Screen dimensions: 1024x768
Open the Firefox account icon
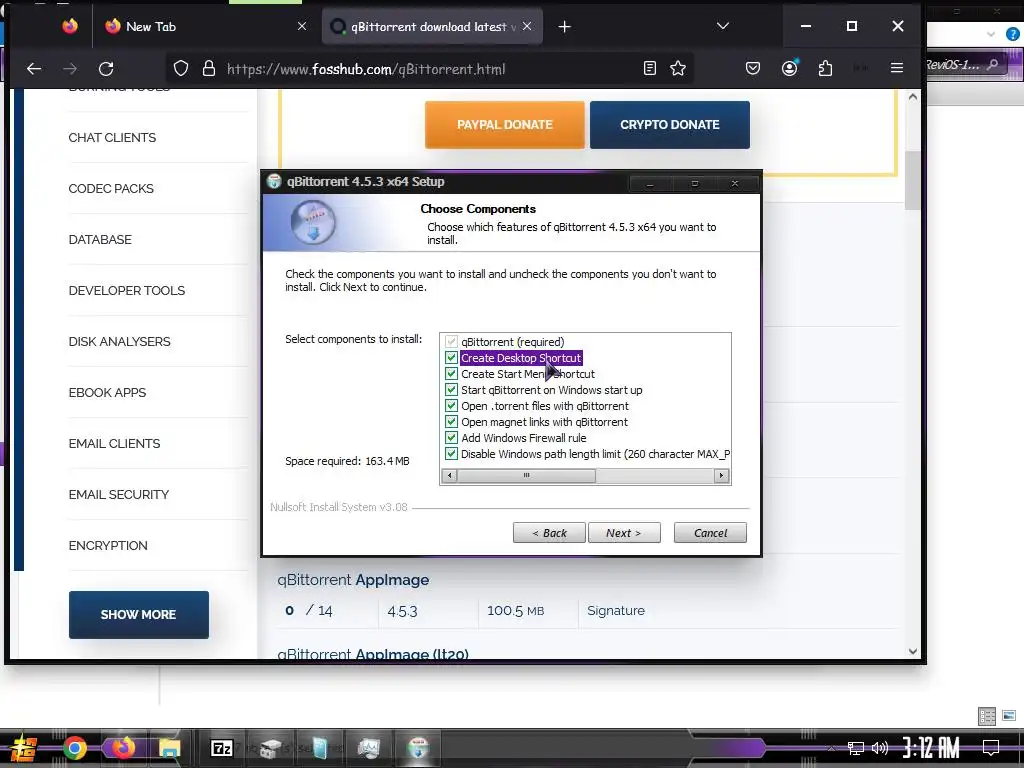[x=790, y=68]
